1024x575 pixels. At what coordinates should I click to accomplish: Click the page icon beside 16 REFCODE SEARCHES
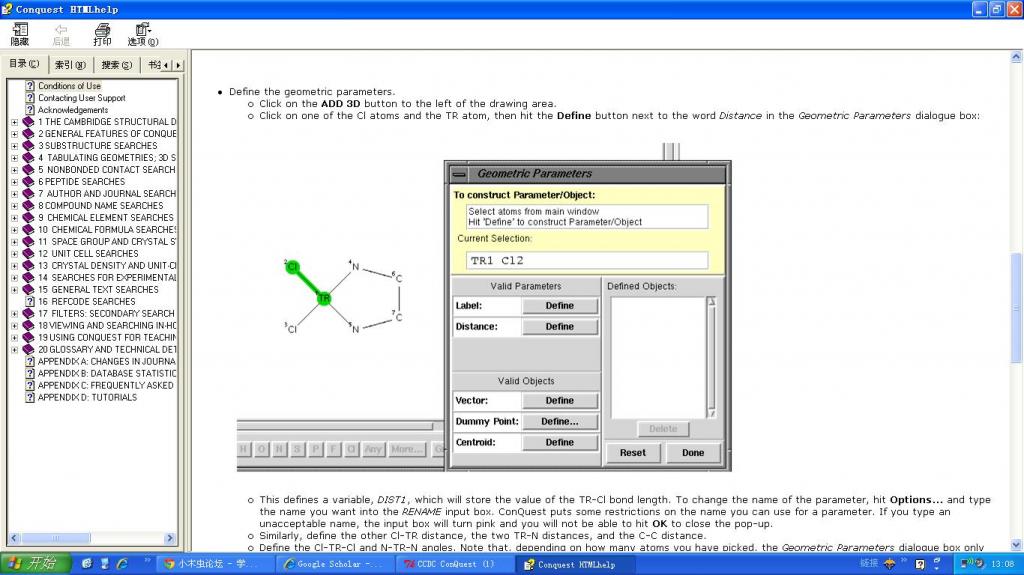[29, 301]
